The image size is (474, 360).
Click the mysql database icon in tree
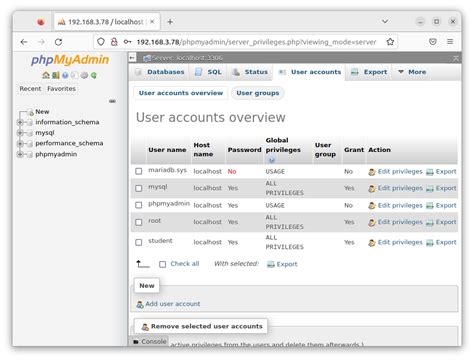click(x=29, y=133)
